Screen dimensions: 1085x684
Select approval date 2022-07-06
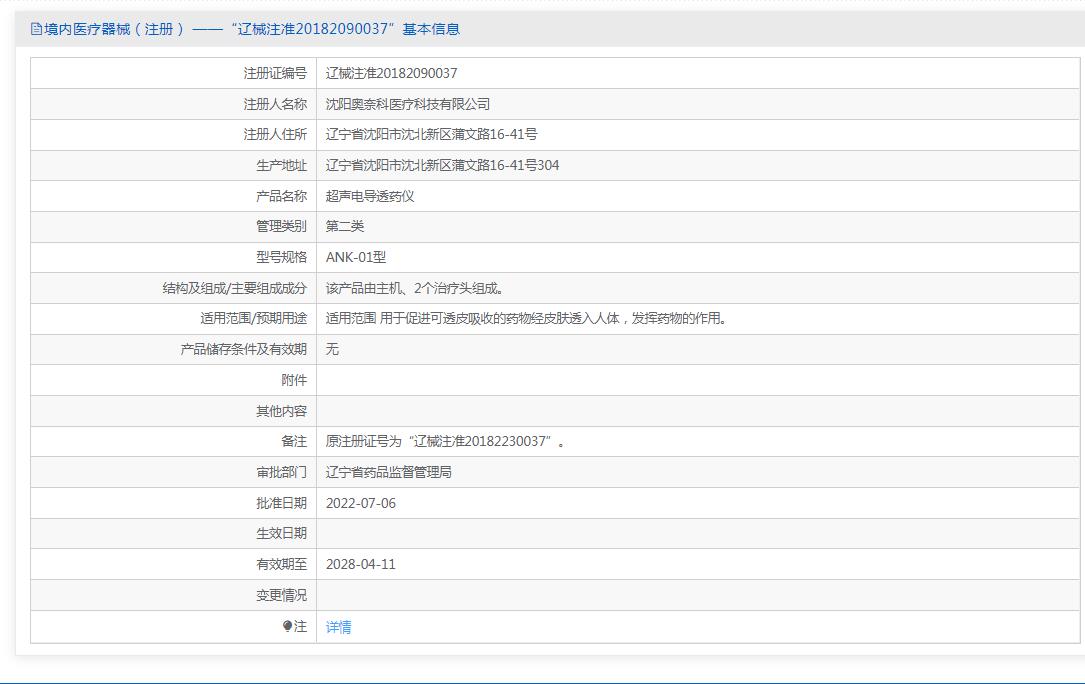(361, 503)
